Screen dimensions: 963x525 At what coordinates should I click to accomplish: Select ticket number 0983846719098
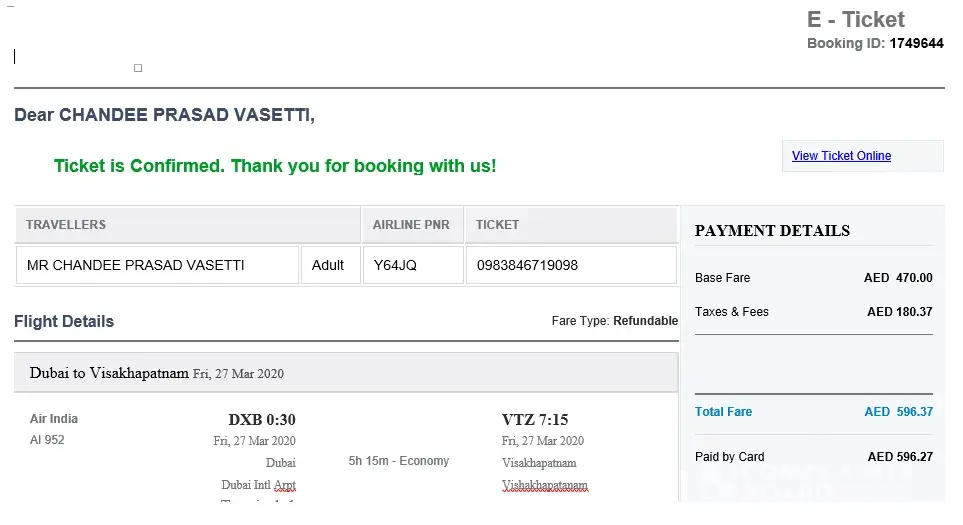point(527,266)
